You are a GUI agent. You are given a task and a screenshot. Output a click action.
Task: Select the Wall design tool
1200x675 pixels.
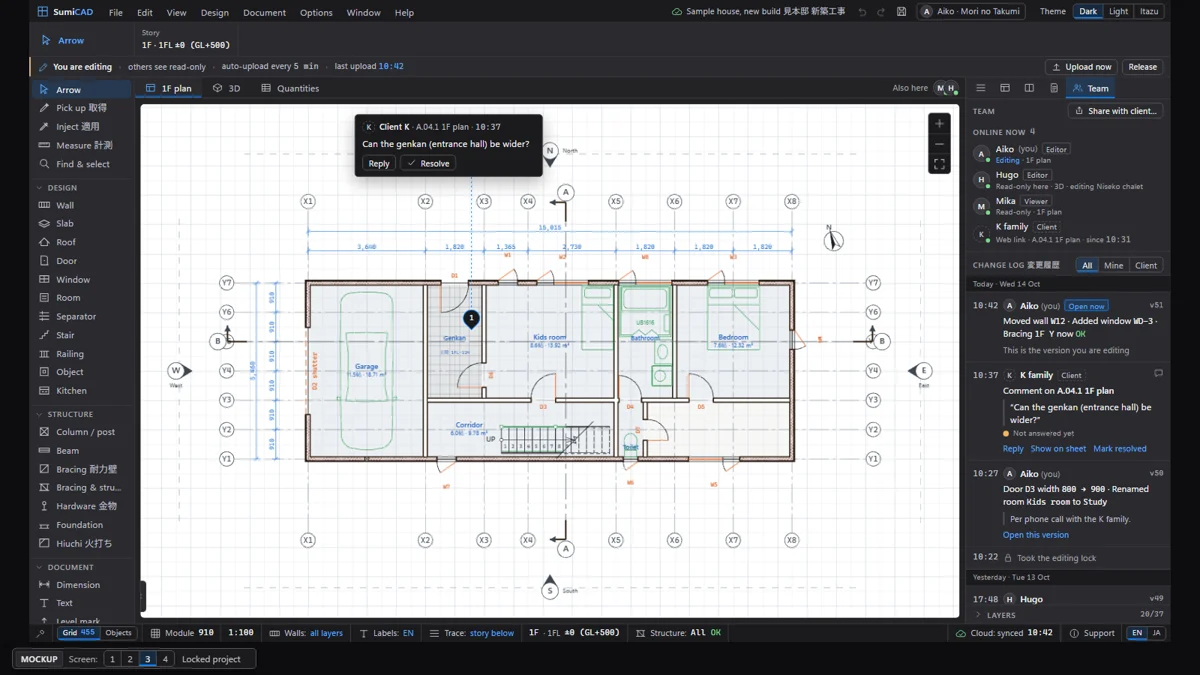(82, 205)
